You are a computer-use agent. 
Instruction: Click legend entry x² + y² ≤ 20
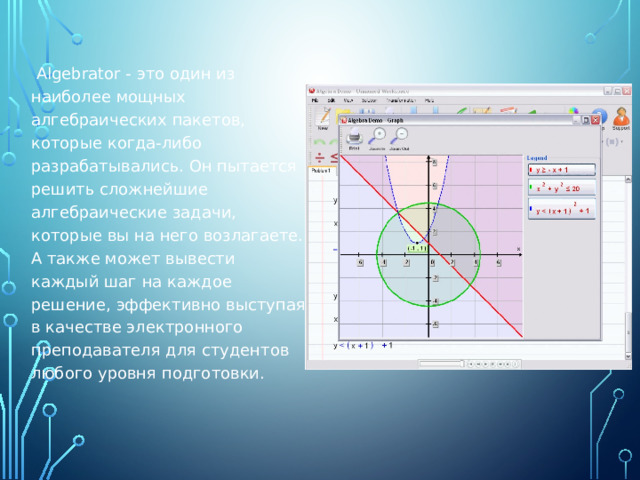point(562,188)
